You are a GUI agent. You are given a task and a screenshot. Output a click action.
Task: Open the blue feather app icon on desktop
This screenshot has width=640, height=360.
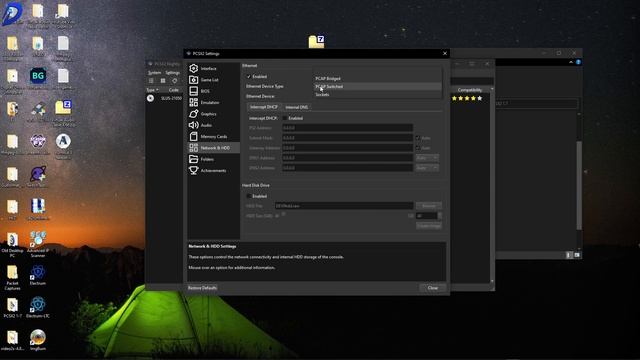(x=12, y=14)
